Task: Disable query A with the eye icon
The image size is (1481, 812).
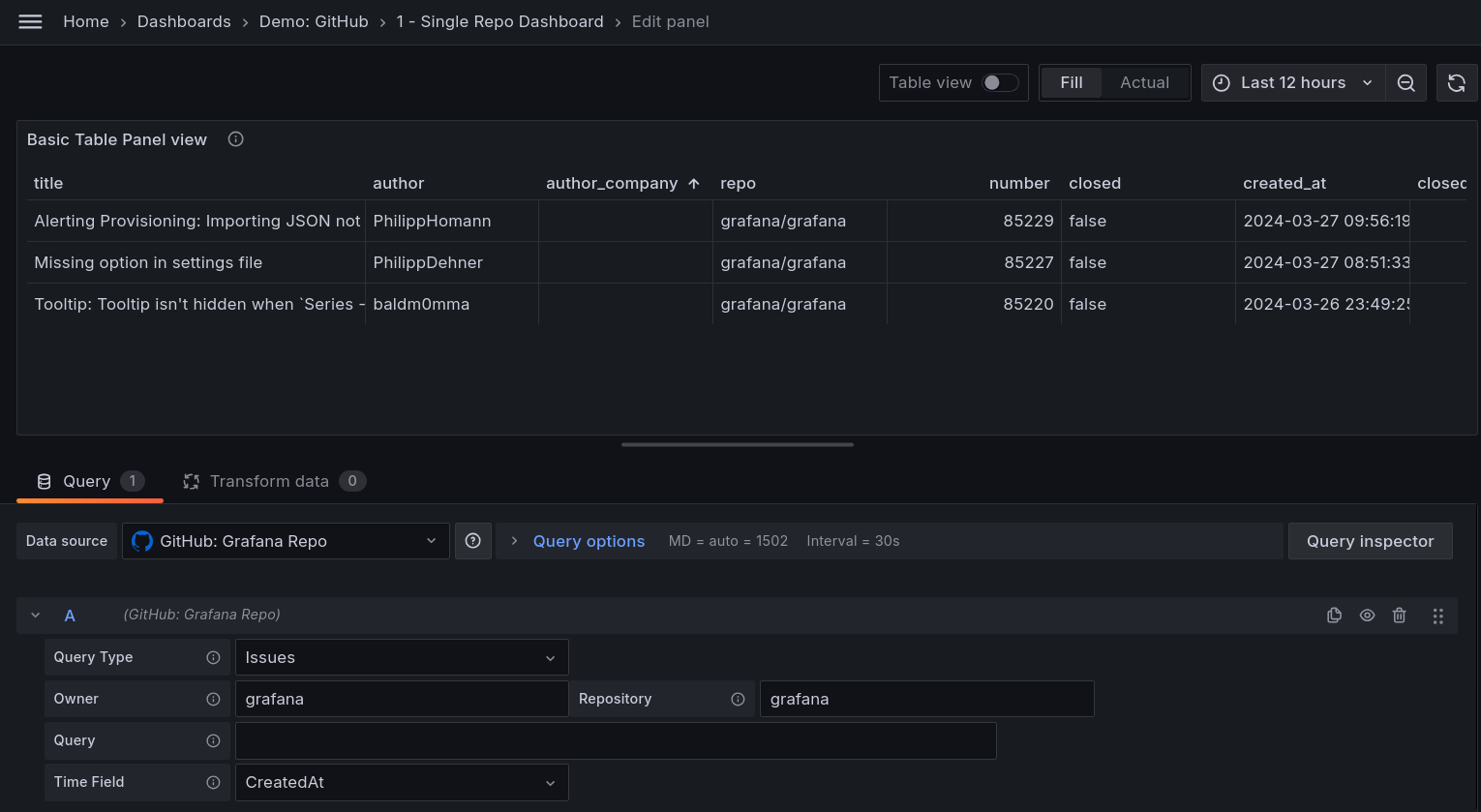Action: coord(1367,615)
